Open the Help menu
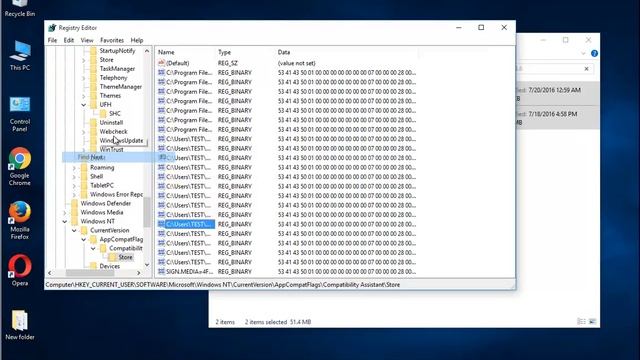Screen dimensions: 640x360 pyautogui.click(x=137, y=40)
